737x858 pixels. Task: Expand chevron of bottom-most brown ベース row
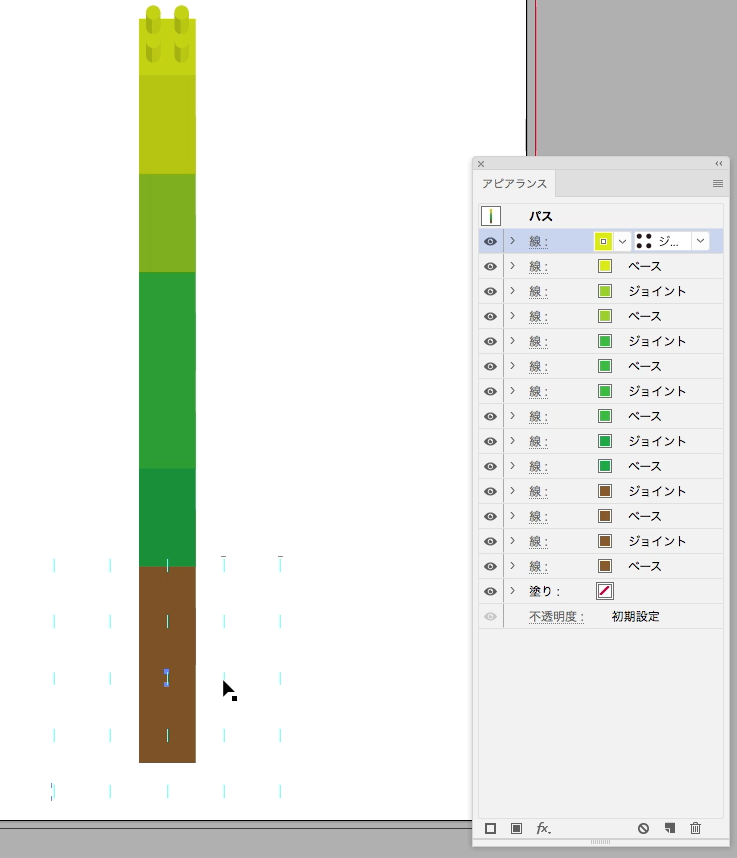click(512, 566)
